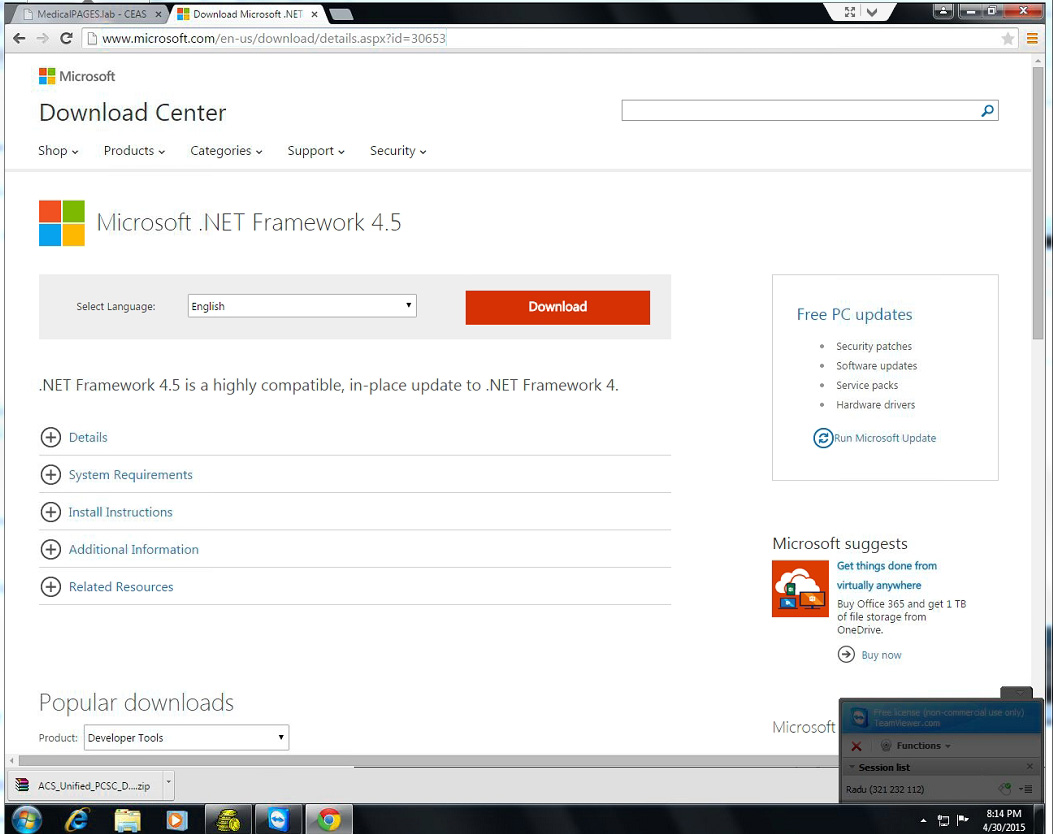
Task: Open the Get things done from virtually anywhere link
Action: click(886, 575)
